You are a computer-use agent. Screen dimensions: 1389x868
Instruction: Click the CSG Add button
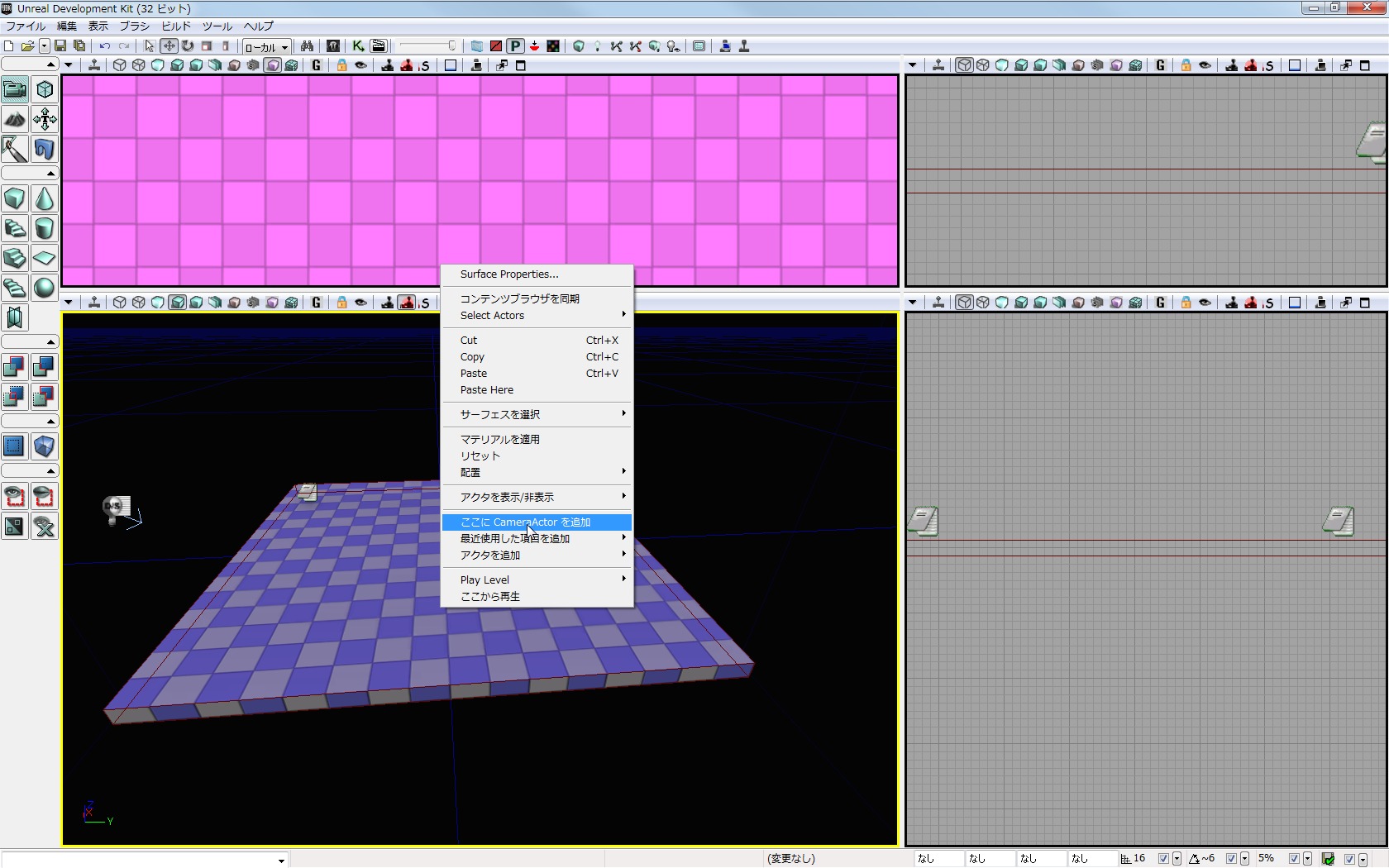(x=15, y=367)
